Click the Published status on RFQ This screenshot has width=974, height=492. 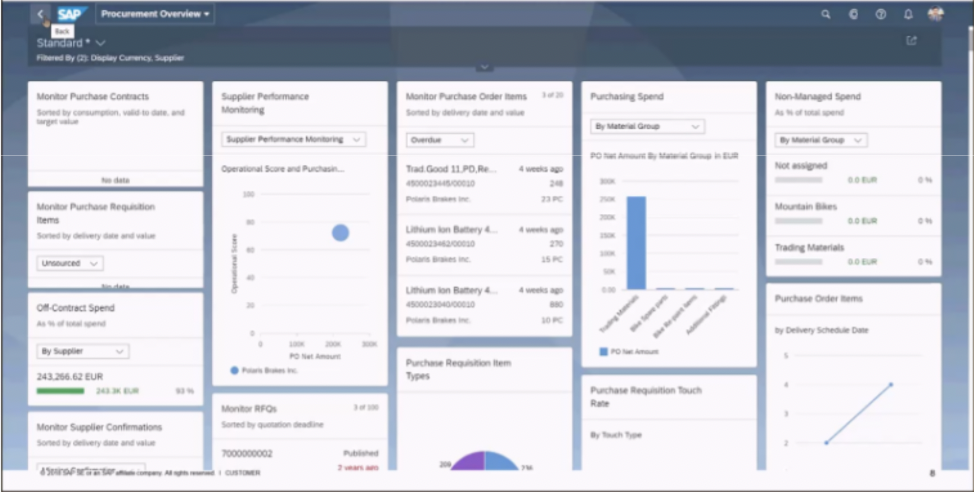click(x=360, y=453)
